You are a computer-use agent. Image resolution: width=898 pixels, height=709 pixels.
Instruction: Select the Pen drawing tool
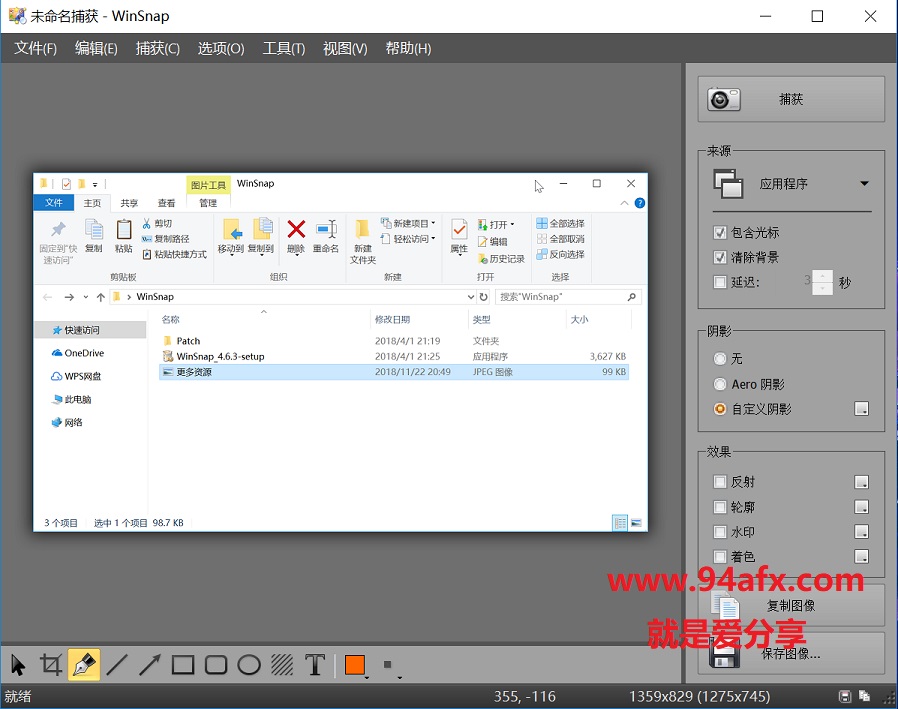[x=84, y=665]
